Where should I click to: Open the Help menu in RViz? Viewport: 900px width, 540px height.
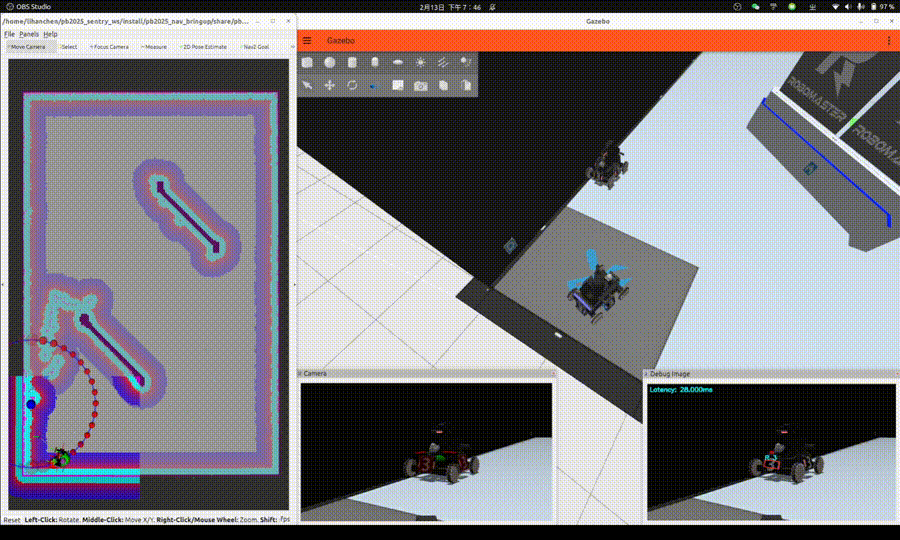(51, 34)
